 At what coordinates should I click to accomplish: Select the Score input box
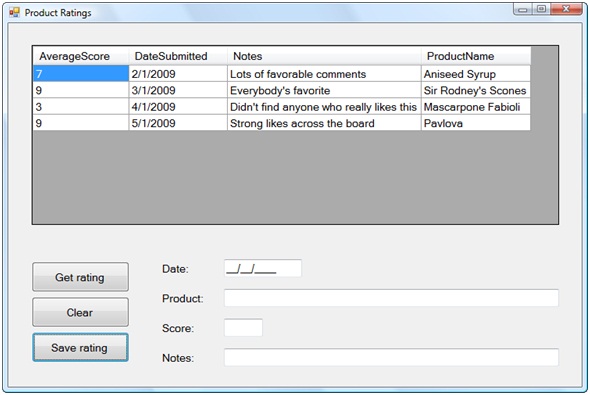point(243,328)
